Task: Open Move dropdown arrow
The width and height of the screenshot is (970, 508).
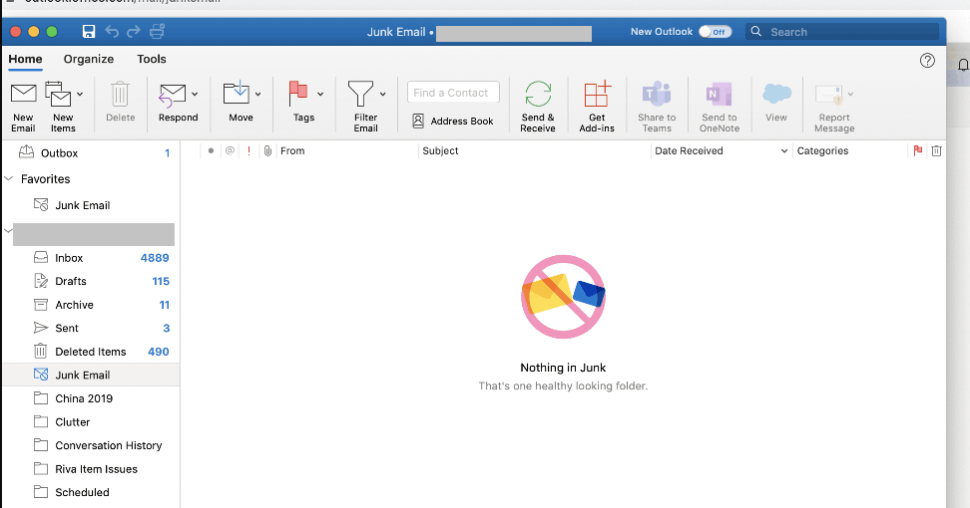Action: point(257,94)
